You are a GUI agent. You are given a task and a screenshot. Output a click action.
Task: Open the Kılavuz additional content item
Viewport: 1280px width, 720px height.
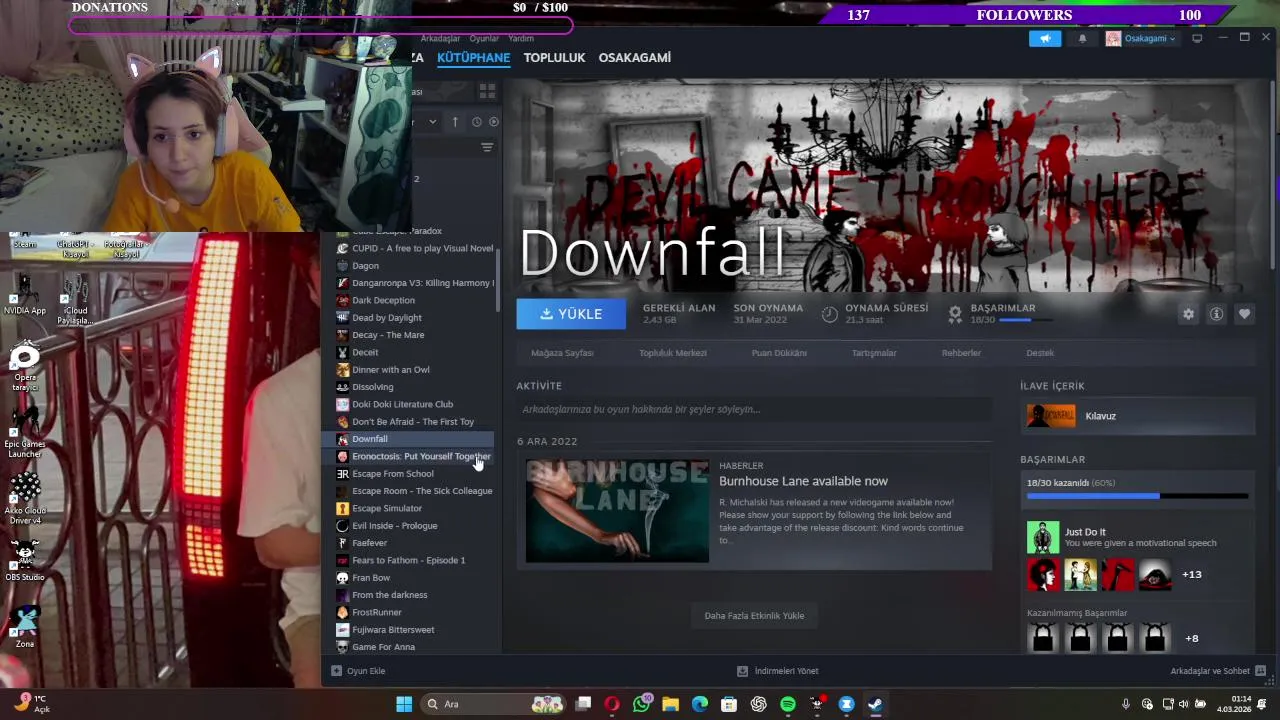[x=1137, y=416]
